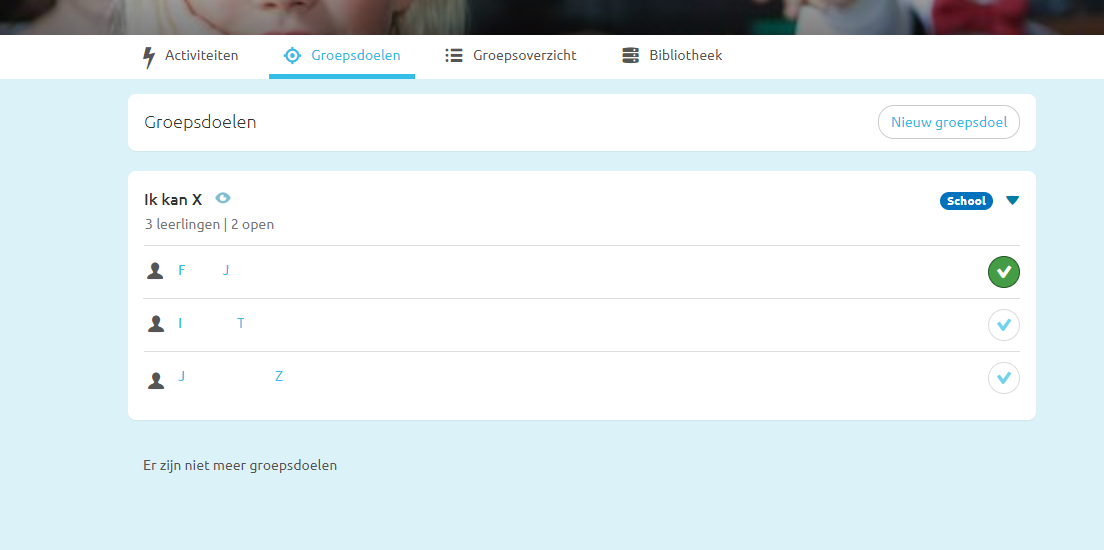
Task: Click the person icon next to I T
Action: [155, 324]
